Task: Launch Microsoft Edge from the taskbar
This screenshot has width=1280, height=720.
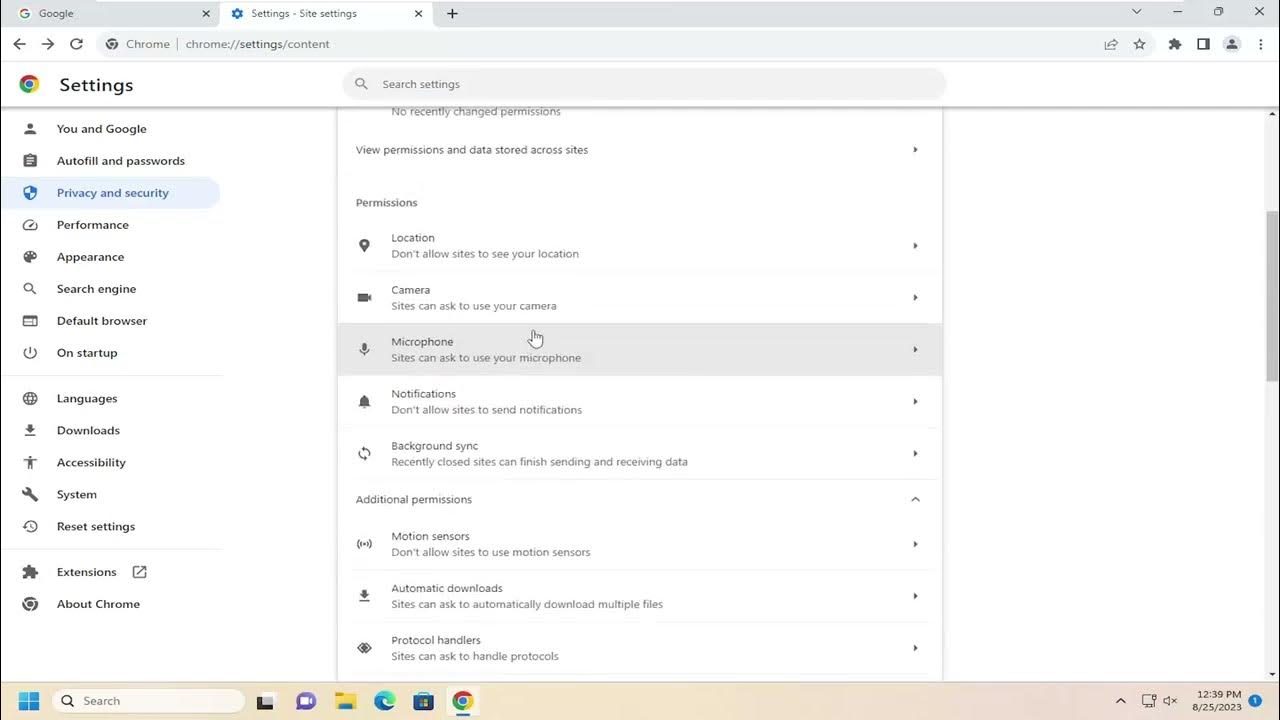Action: tap(385, 701)
